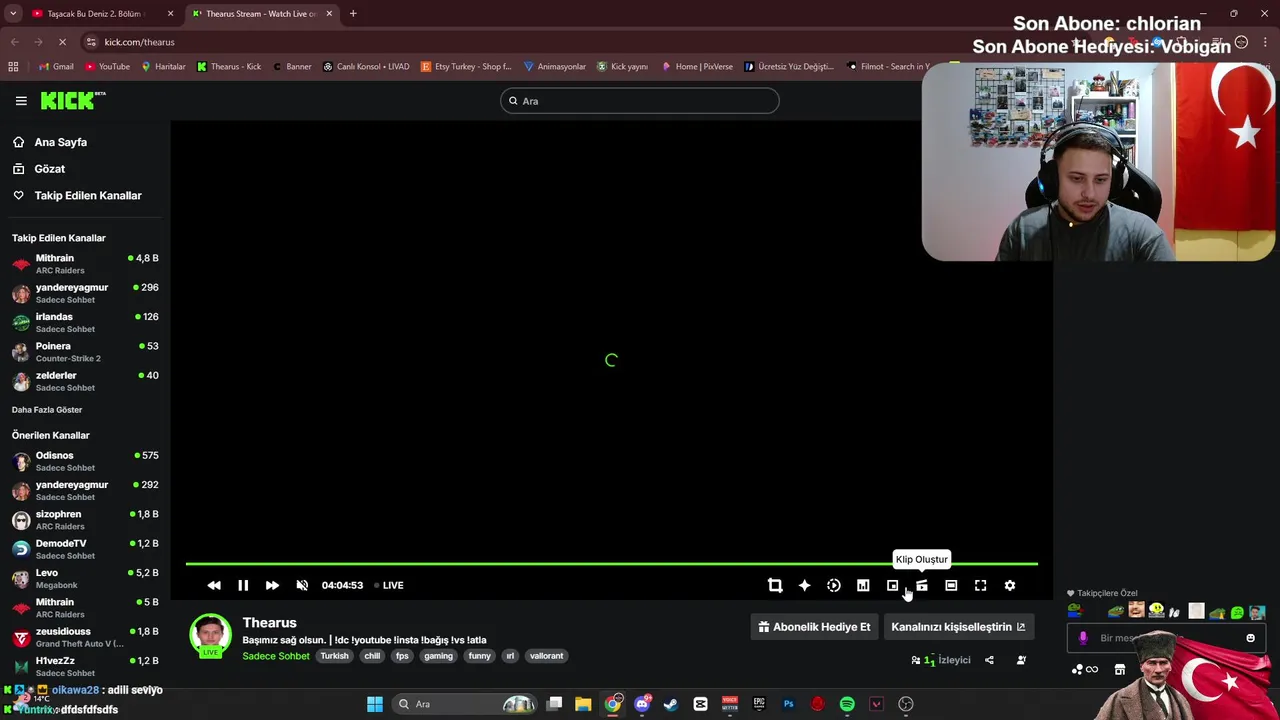Fast-forward the stream playback
The image size is (1280, 720).
[272, 585]
